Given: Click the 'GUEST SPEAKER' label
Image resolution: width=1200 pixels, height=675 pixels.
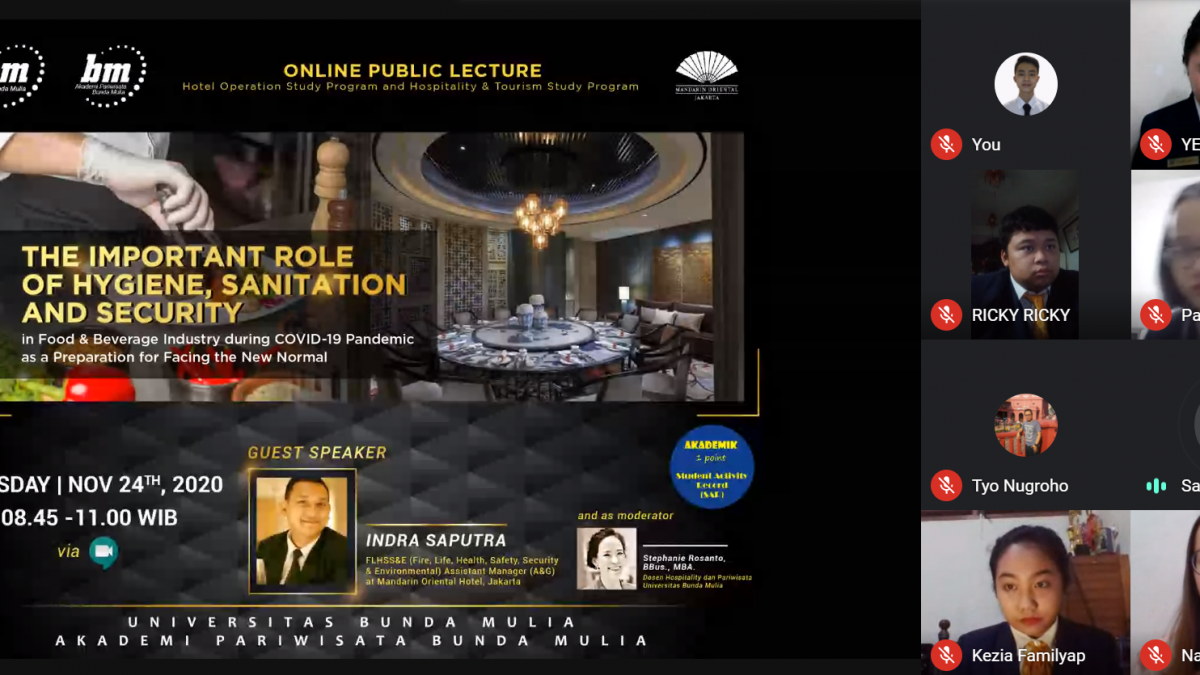Looking at the screenshot, I should pos(317,453).
